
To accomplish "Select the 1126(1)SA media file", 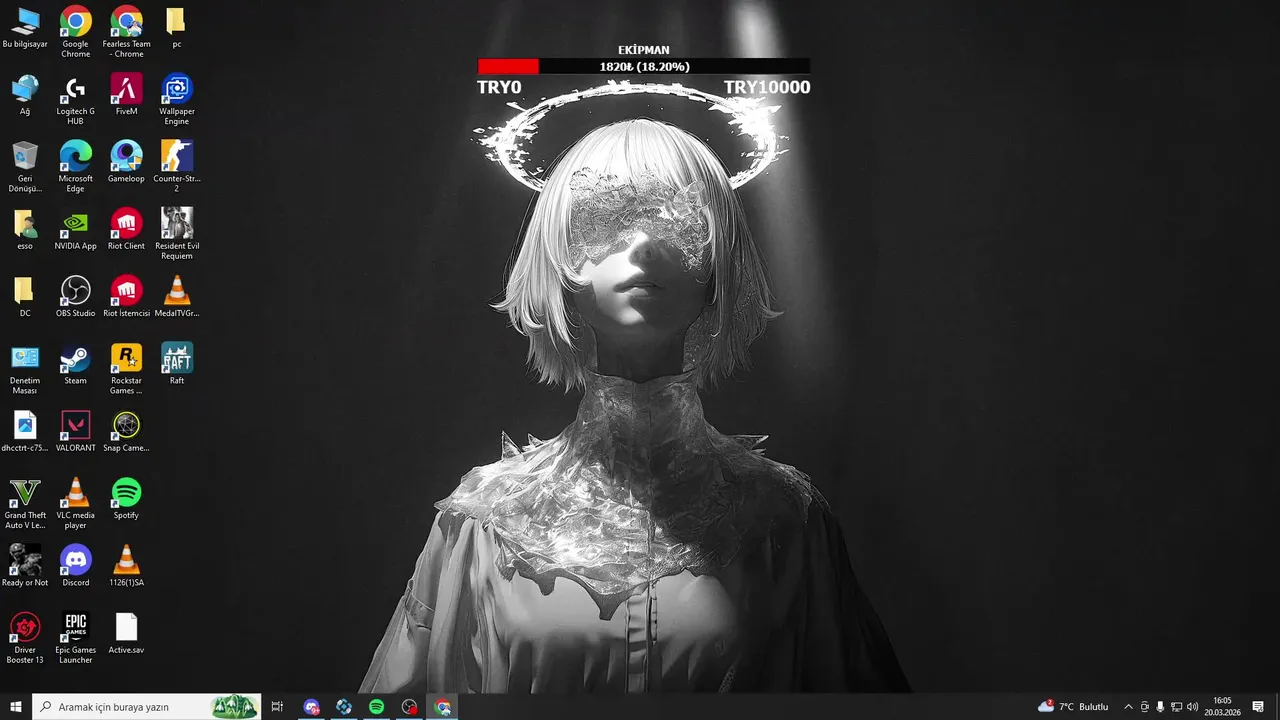I will click(126, 566).
